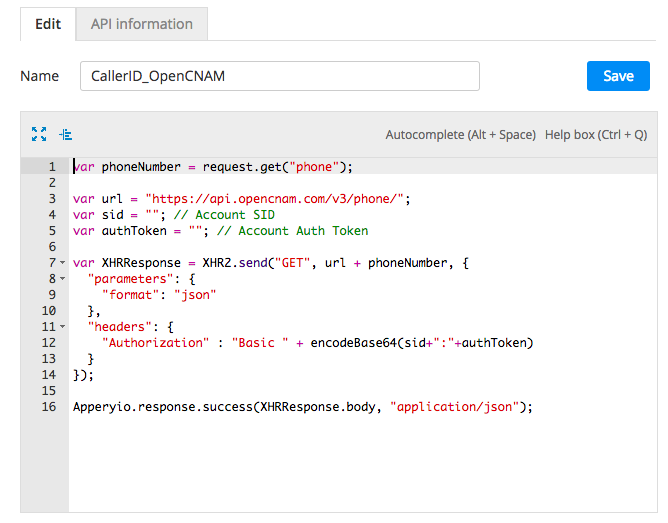Click line number 16 in the gutter
Image resolution: width=668 pixels, height=523 pixels.
(49, 407)
